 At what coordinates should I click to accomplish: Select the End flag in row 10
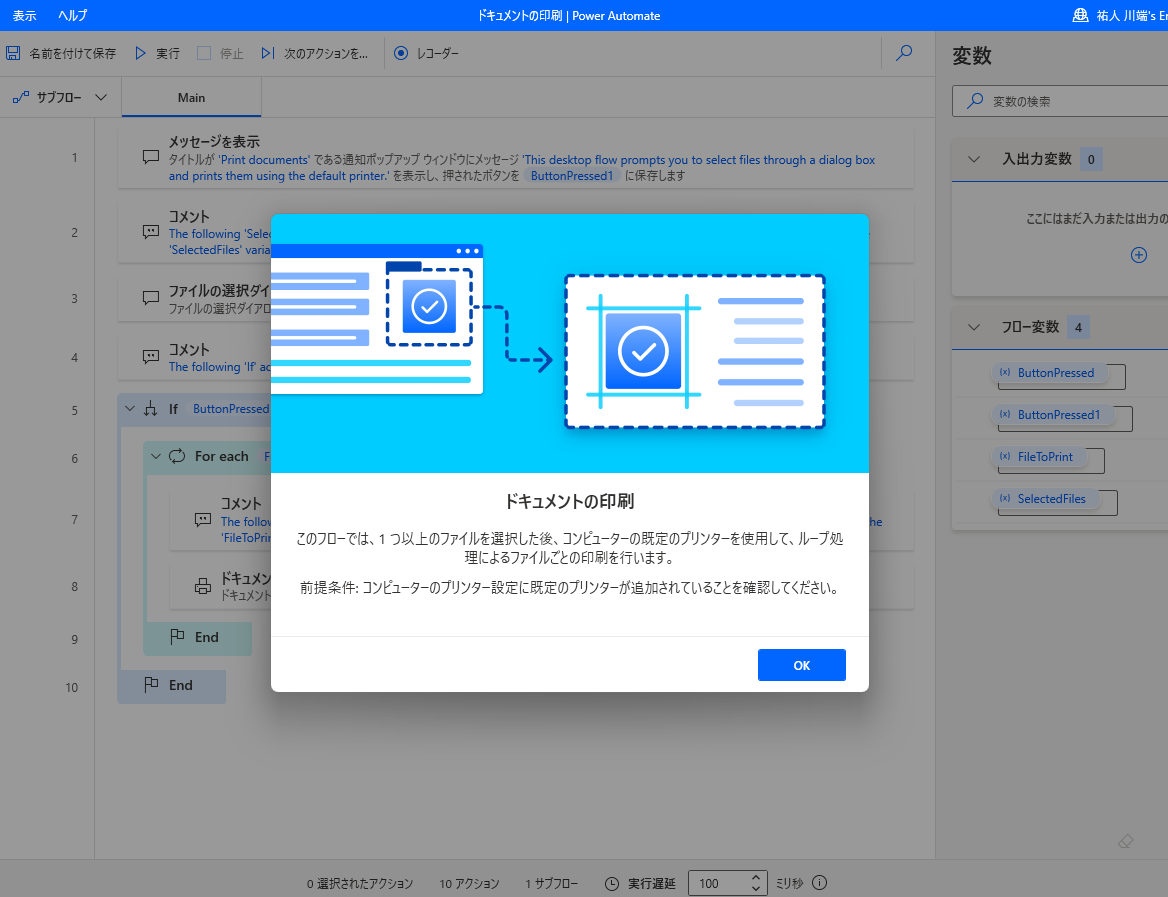click(171, 685)
